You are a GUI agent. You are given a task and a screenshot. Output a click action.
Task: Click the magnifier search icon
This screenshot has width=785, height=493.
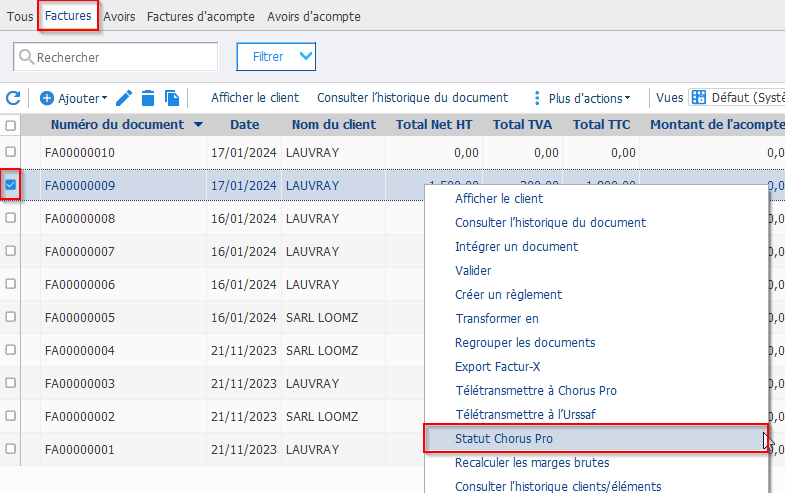26,57
